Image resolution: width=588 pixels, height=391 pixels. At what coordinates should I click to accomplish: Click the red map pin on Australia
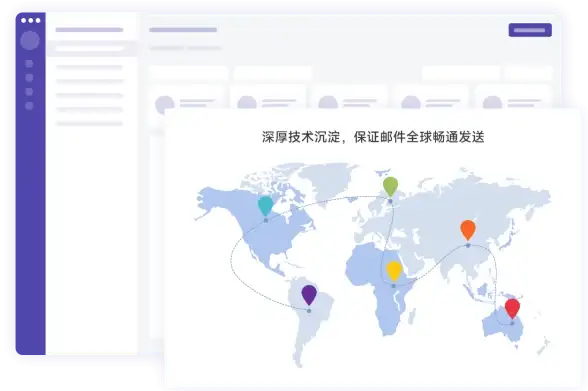[x=512, y=309]
